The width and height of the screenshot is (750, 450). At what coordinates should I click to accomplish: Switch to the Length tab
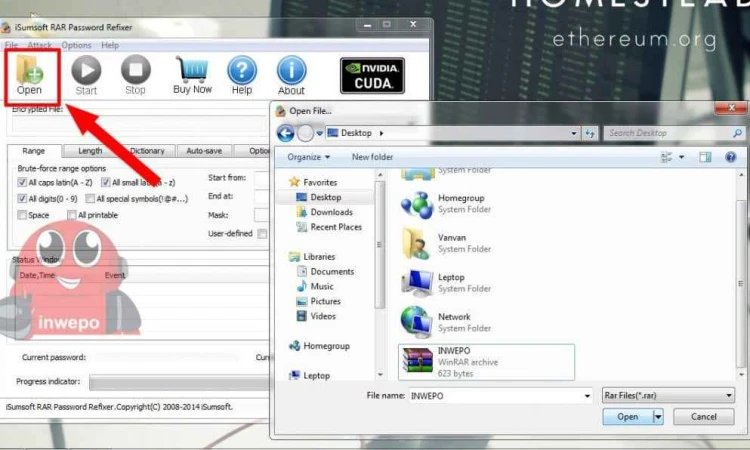(x=90, y=151)
